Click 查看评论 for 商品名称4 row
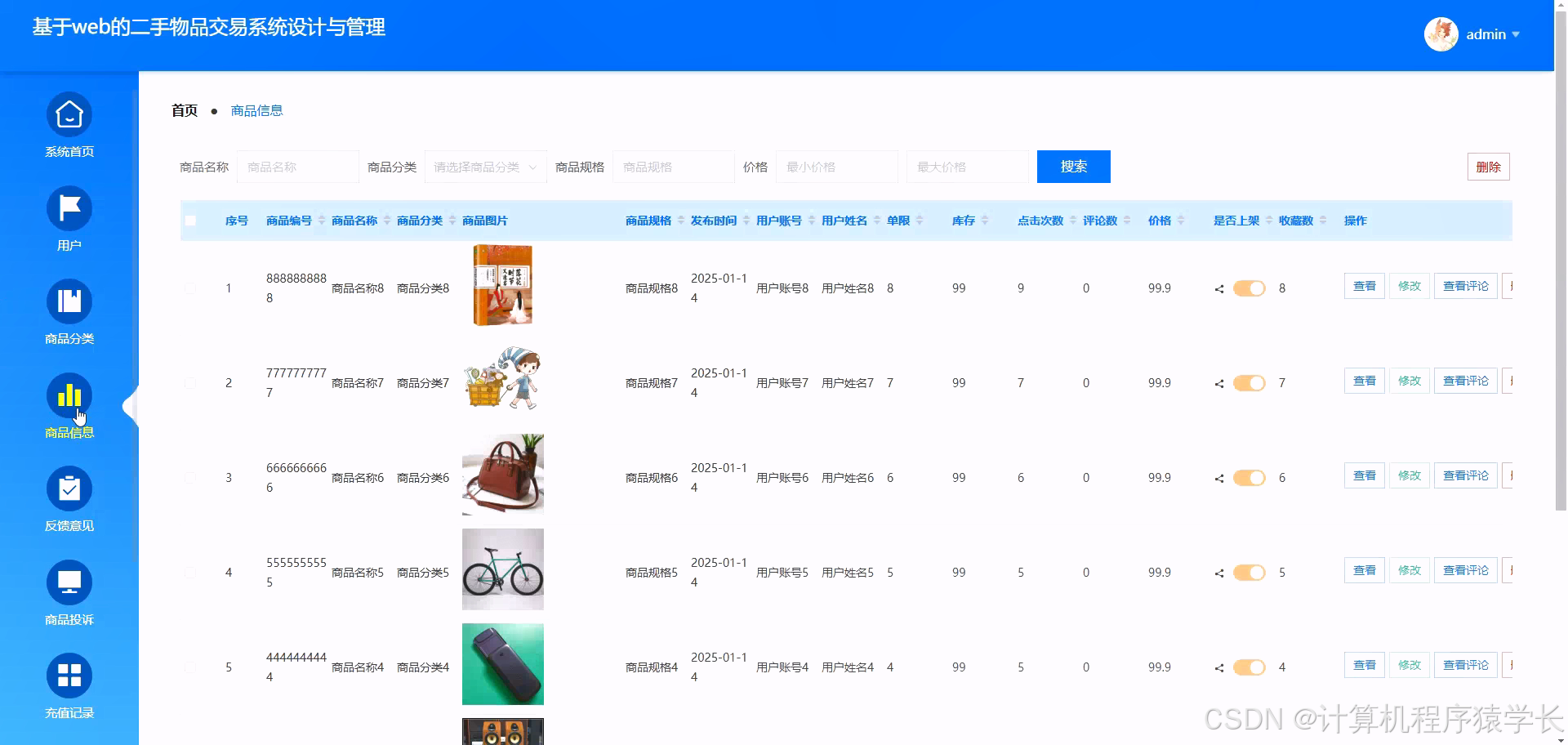Image resolution: width=1568 pixels, height=745 pixels. tap(1466, 665)
